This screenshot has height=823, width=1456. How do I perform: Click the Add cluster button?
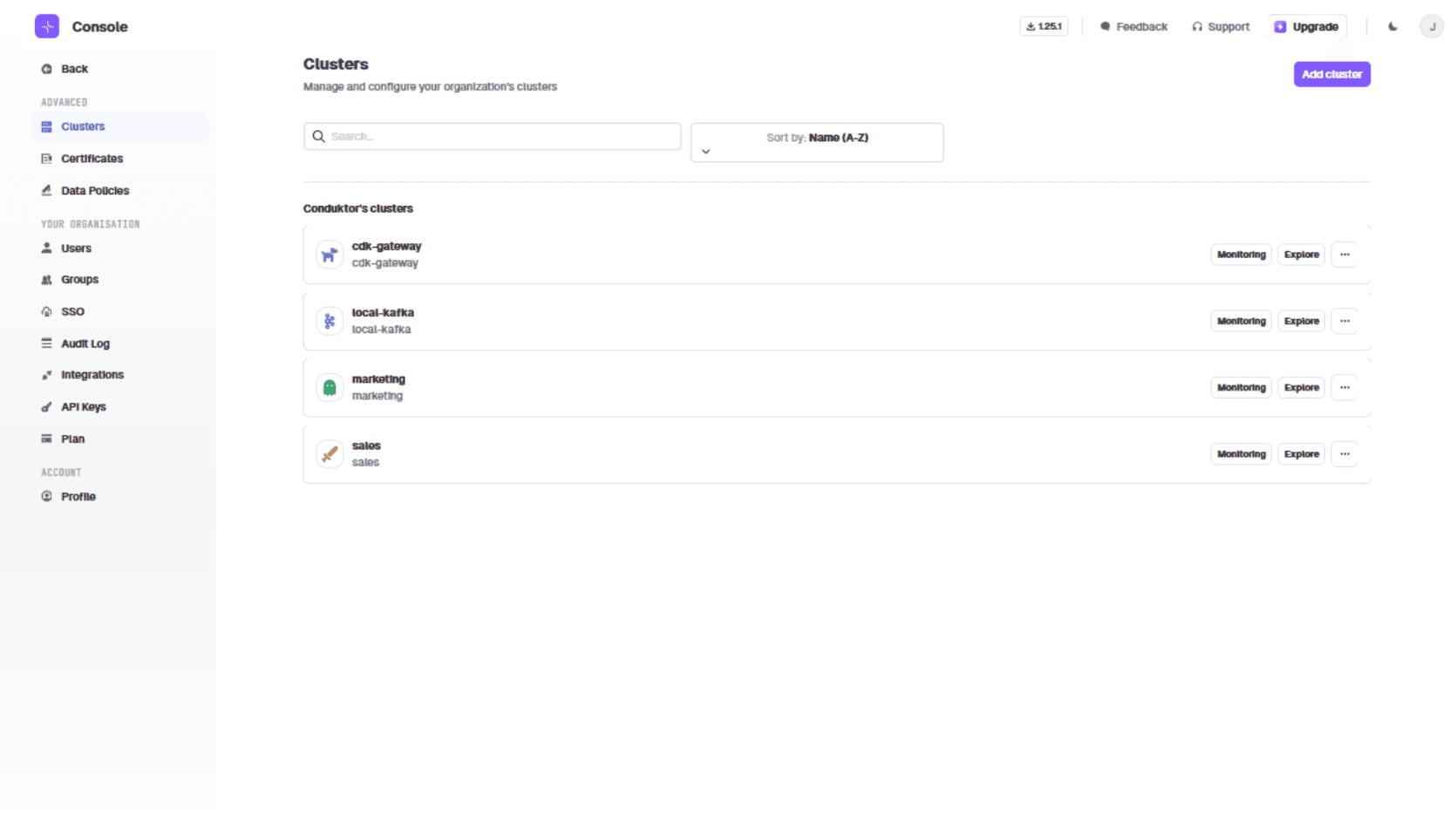point(1331,74)
